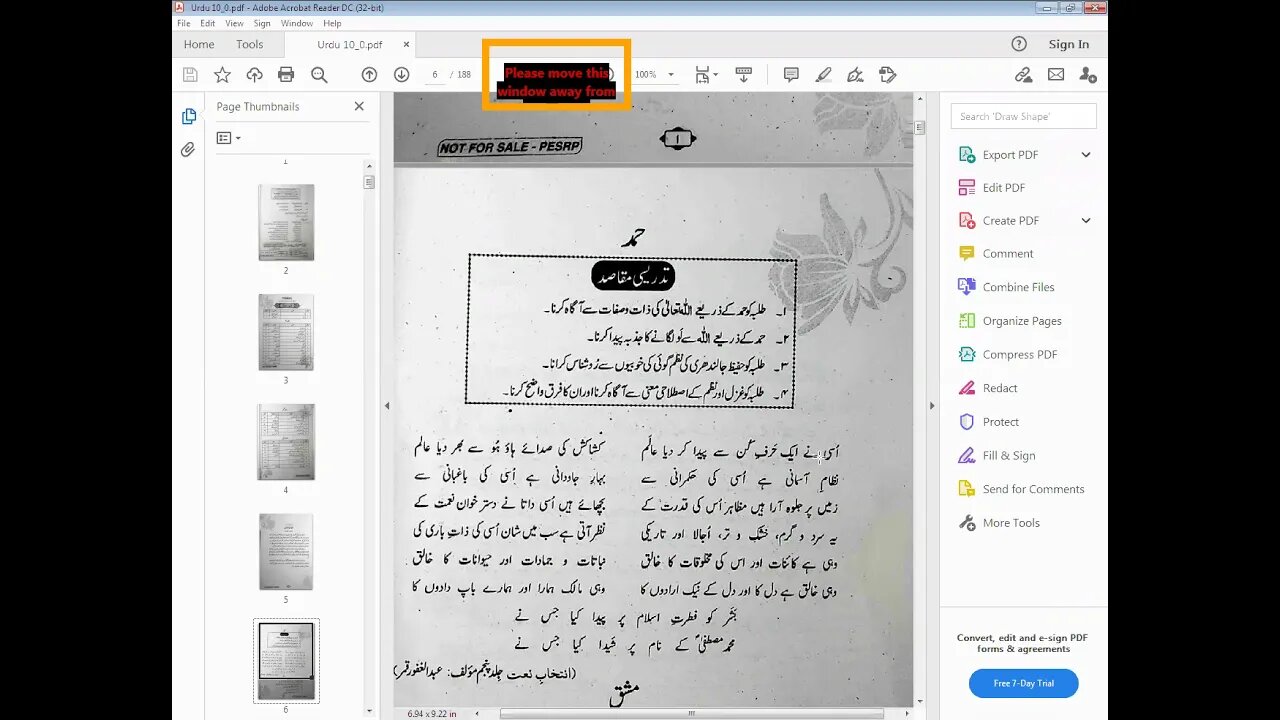The height and width of the screenshot is (720, 1280).
Task: Send file by email envelope icon
Action: [1056, 75]
